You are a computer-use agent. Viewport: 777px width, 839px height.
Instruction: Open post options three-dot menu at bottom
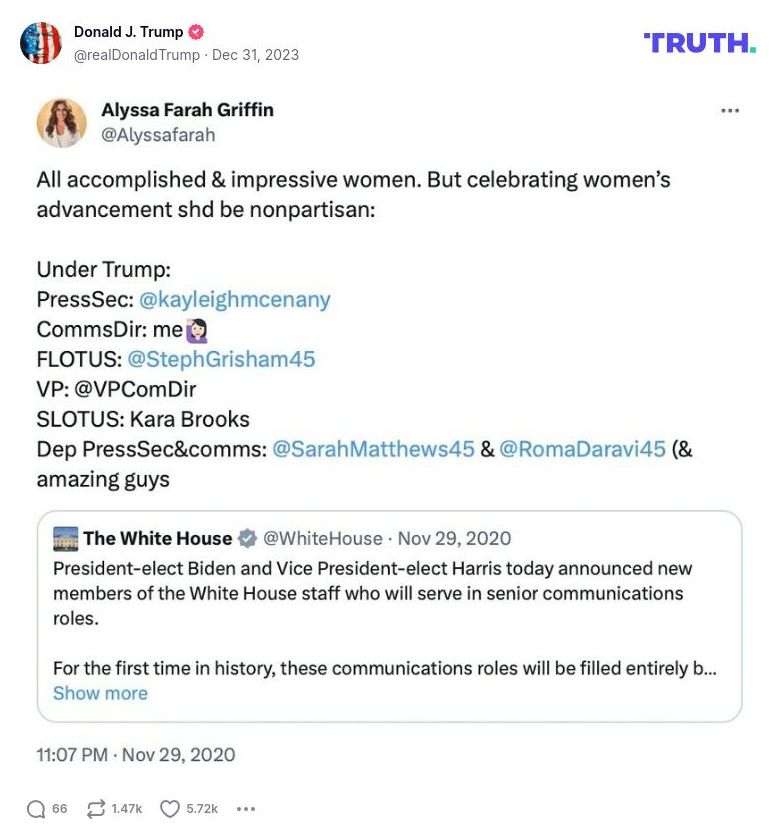click(x=245, y=808)
